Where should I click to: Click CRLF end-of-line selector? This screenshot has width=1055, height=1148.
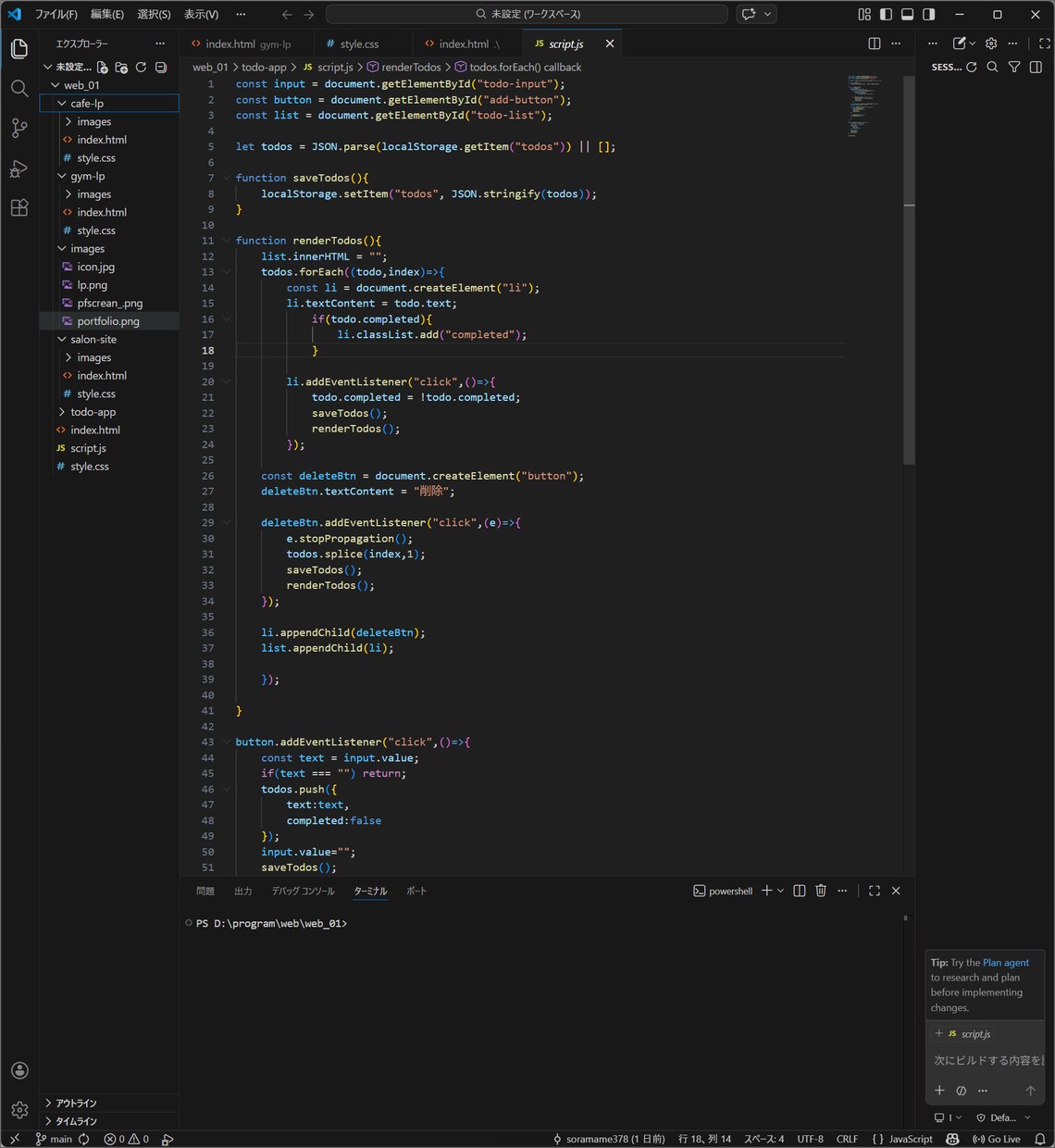847,1139
